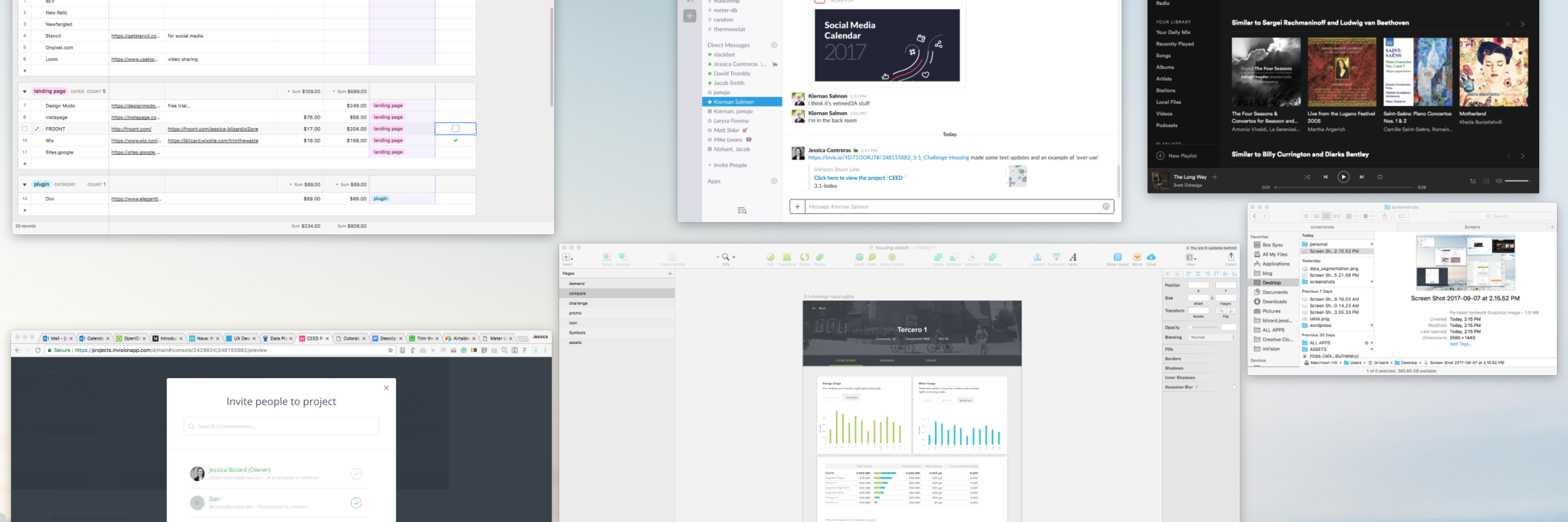
Task: Open the Finder arrange-by dropdown
Action: point(1351,216)
